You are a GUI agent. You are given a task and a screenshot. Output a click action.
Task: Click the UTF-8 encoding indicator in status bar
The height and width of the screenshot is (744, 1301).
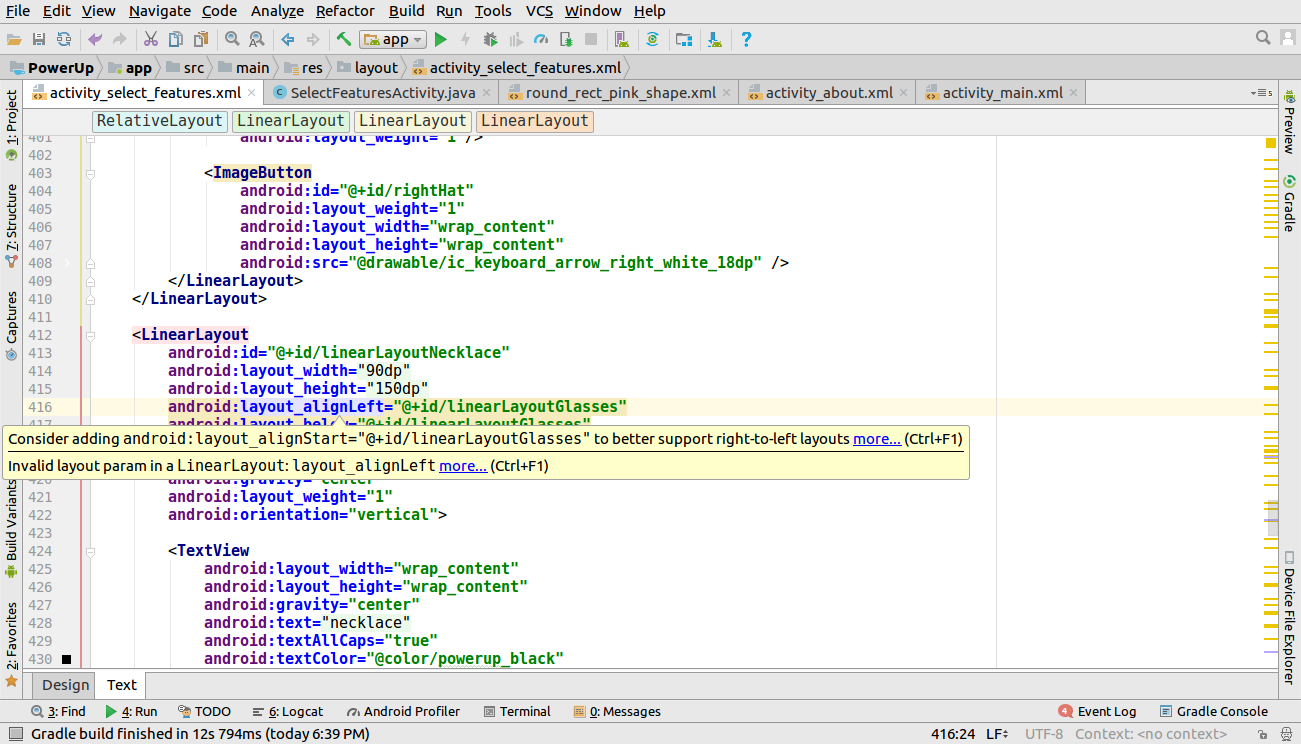1044,734
